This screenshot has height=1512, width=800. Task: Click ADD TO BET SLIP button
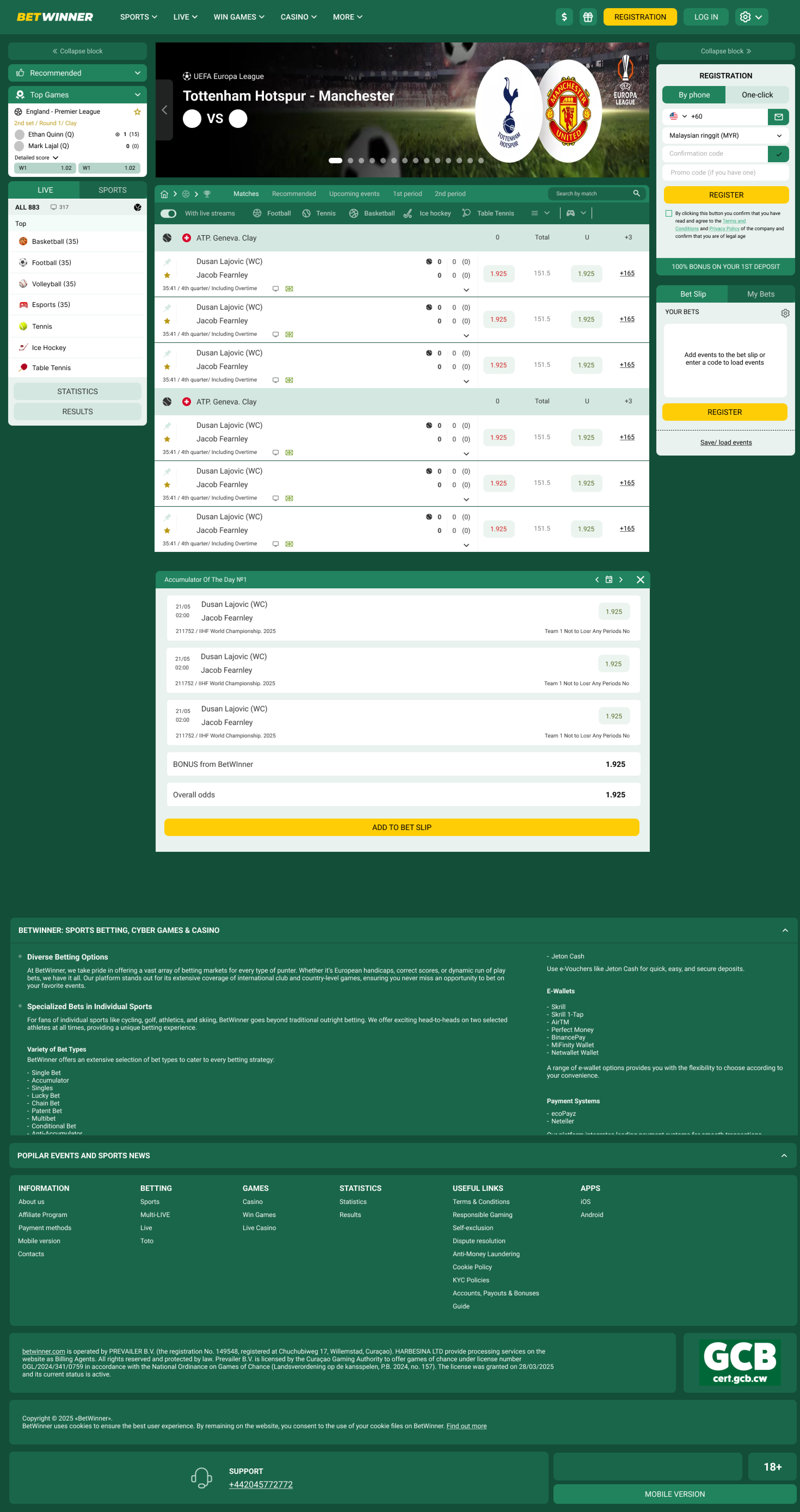(x=401, y=828)
